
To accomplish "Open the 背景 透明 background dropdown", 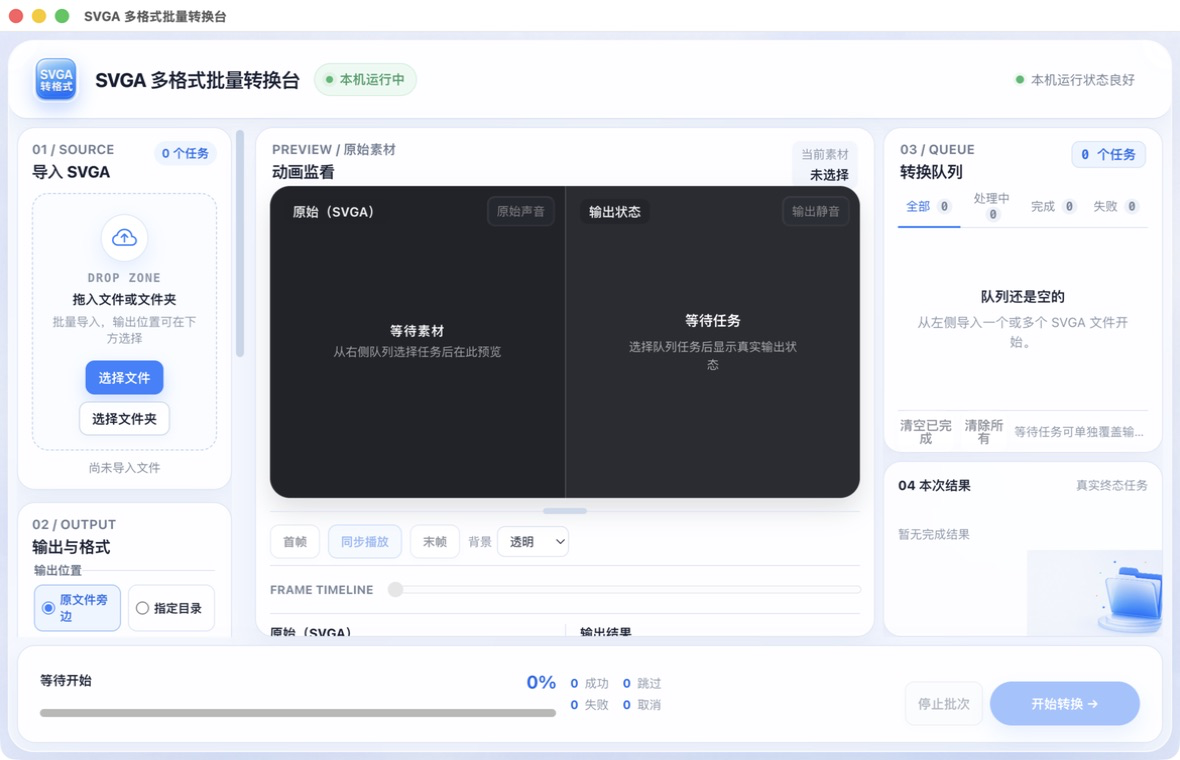I will pyautogui.click(x=533, y=542).
